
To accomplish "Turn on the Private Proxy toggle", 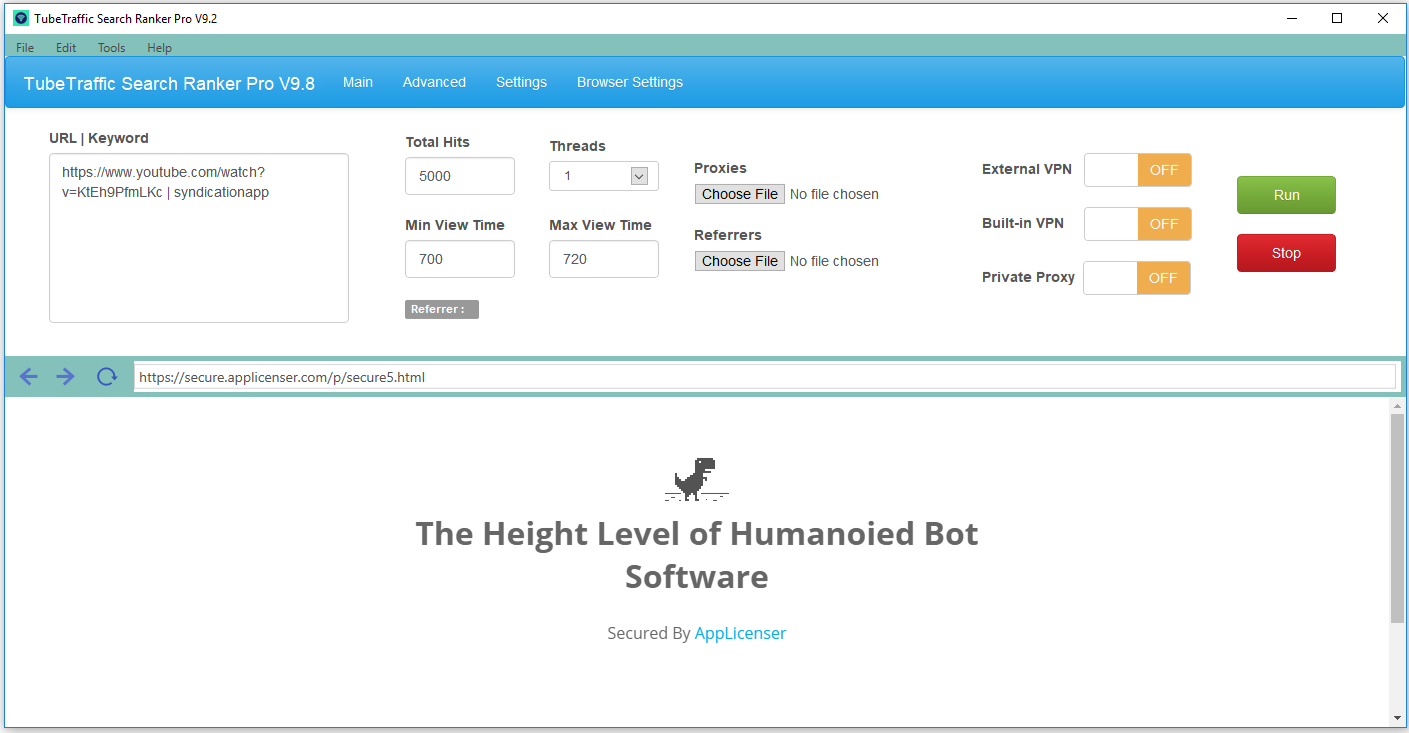I will (1136, 278).
